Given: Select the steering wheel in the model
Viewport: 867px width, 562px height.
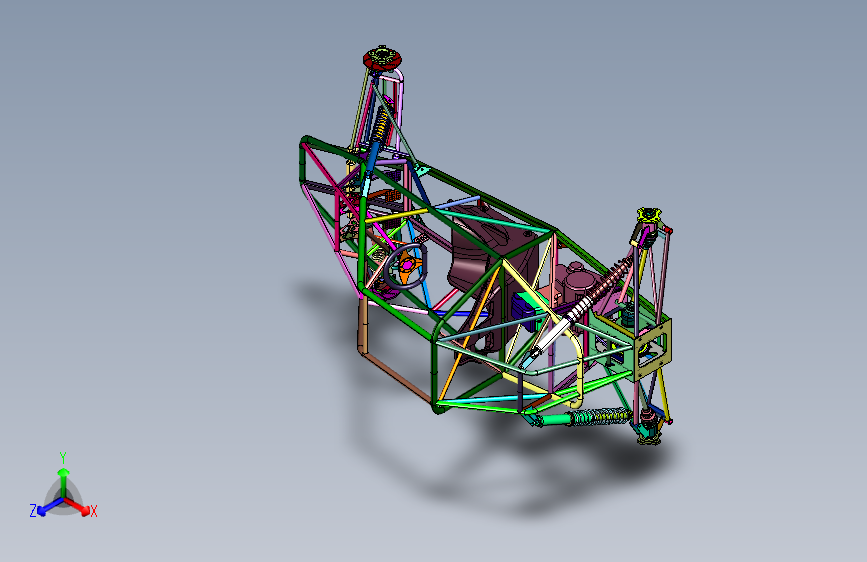Looking at the screenshot, I should (x=406, y=266).
